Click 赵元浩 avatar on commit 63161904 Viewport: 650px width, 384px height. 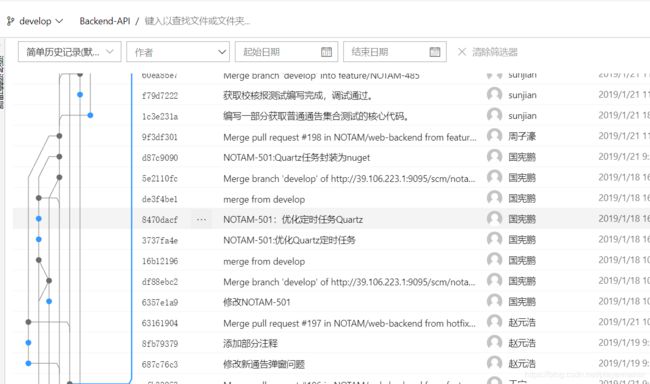tap(494, 322)
